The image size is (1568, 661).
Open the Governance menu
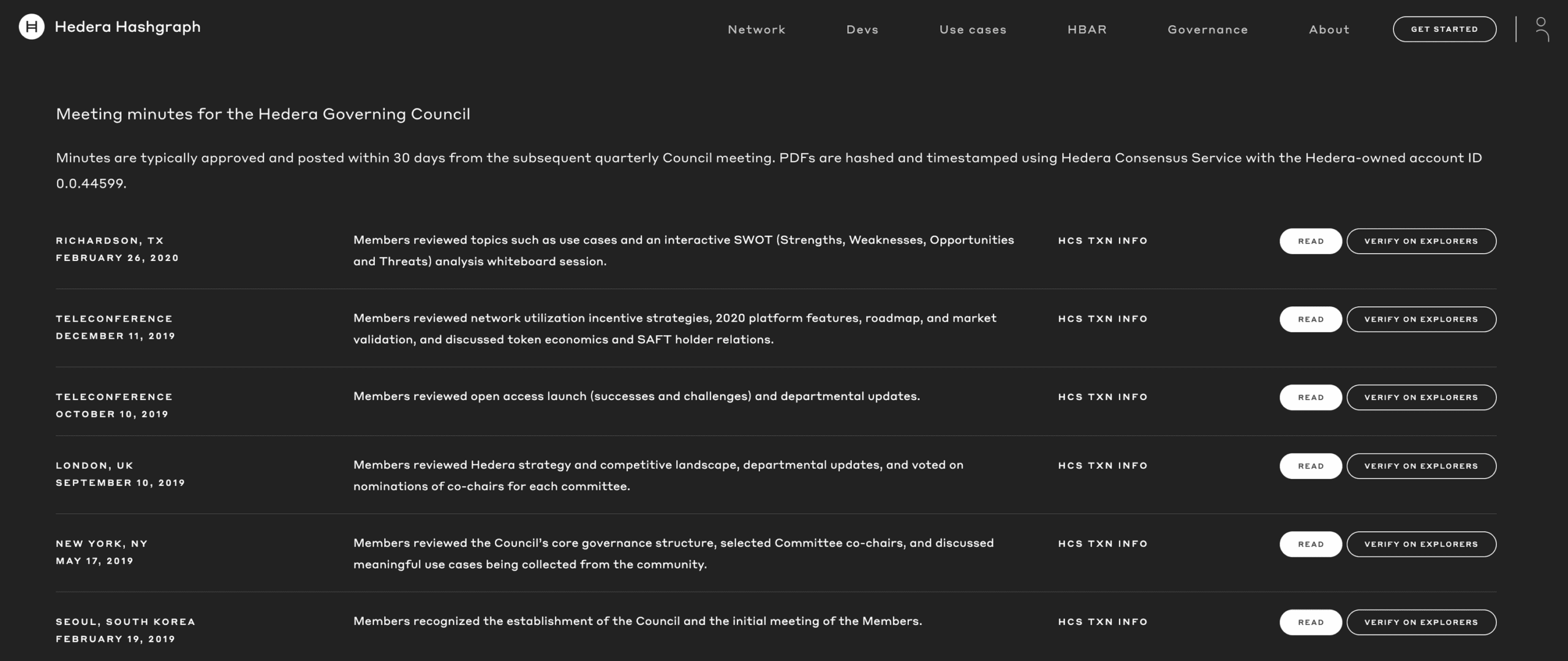[x=1206, y=29]
